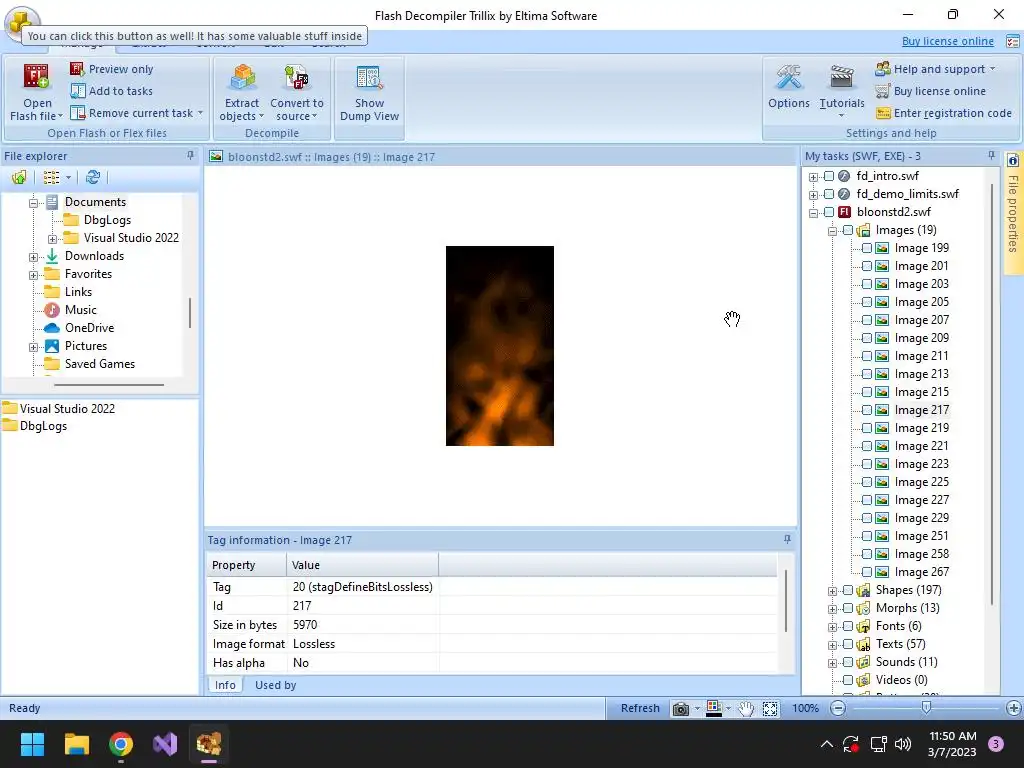Zoom out with minus button
Image resolution: width=1024 pixels, height=768 pixels.
pos(838,708)
